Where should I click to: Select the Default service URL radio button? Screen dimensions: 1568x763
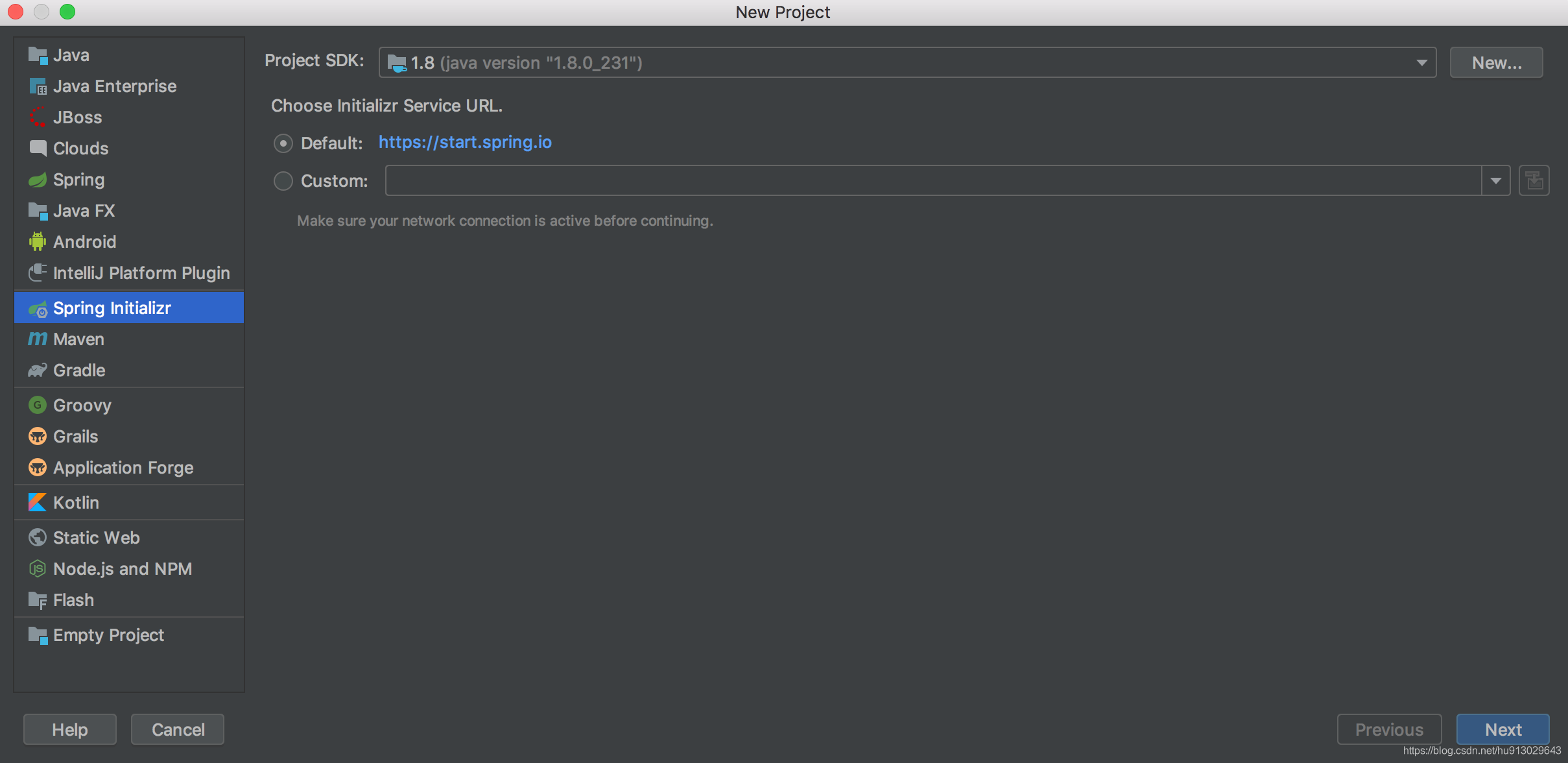[x=283, y=143]
